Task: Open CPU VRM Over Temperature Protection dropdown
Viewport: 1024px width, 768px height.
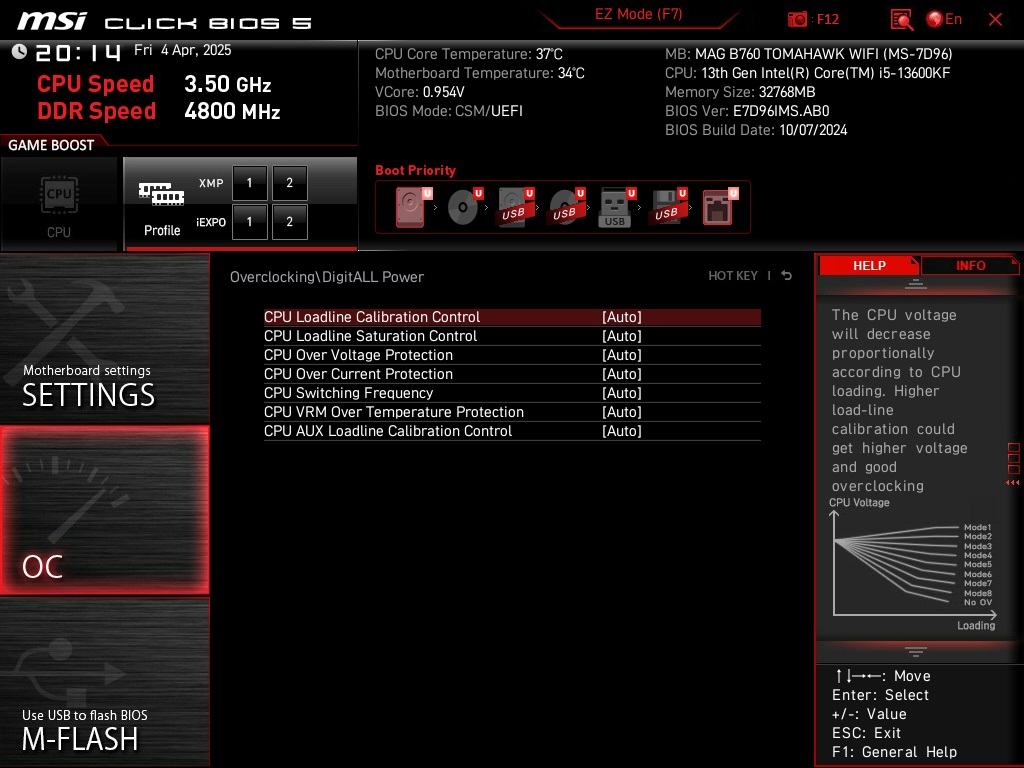Action: point(512,412)
